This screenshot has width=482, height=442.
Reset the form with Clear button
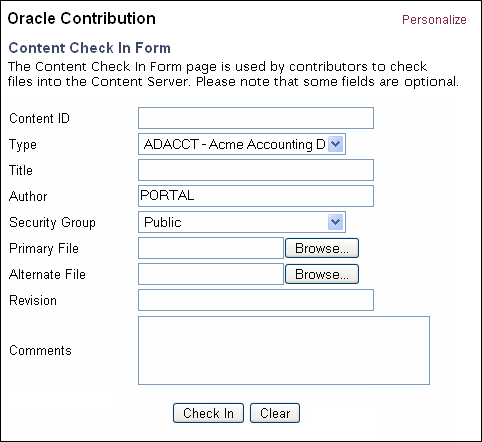coord(275,413)
